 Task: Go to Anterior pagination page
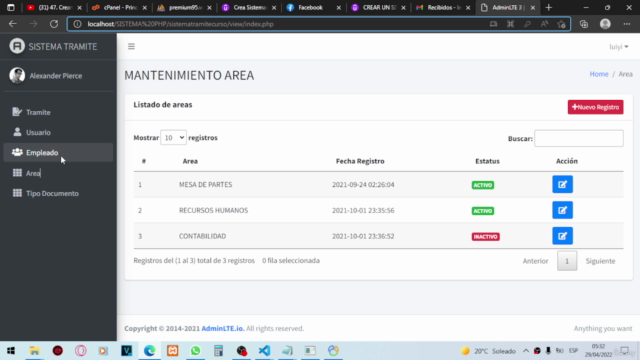point(535,261)
